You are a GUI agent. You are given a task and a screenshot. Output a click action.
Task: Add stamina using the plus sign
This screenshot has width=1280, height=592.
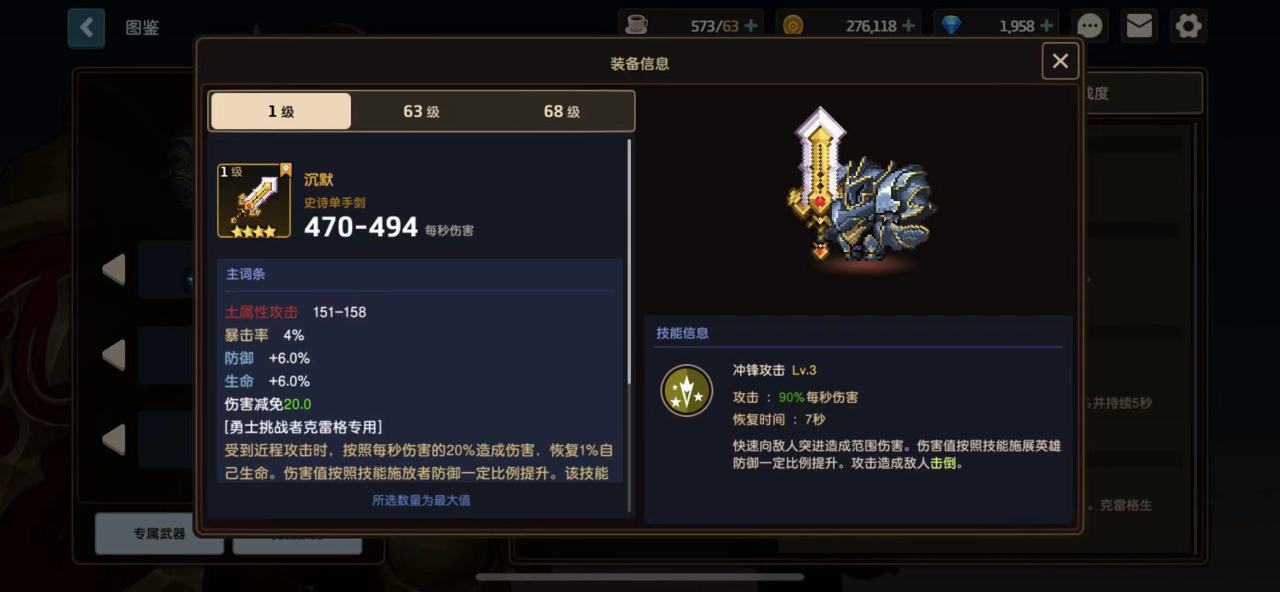751,26
